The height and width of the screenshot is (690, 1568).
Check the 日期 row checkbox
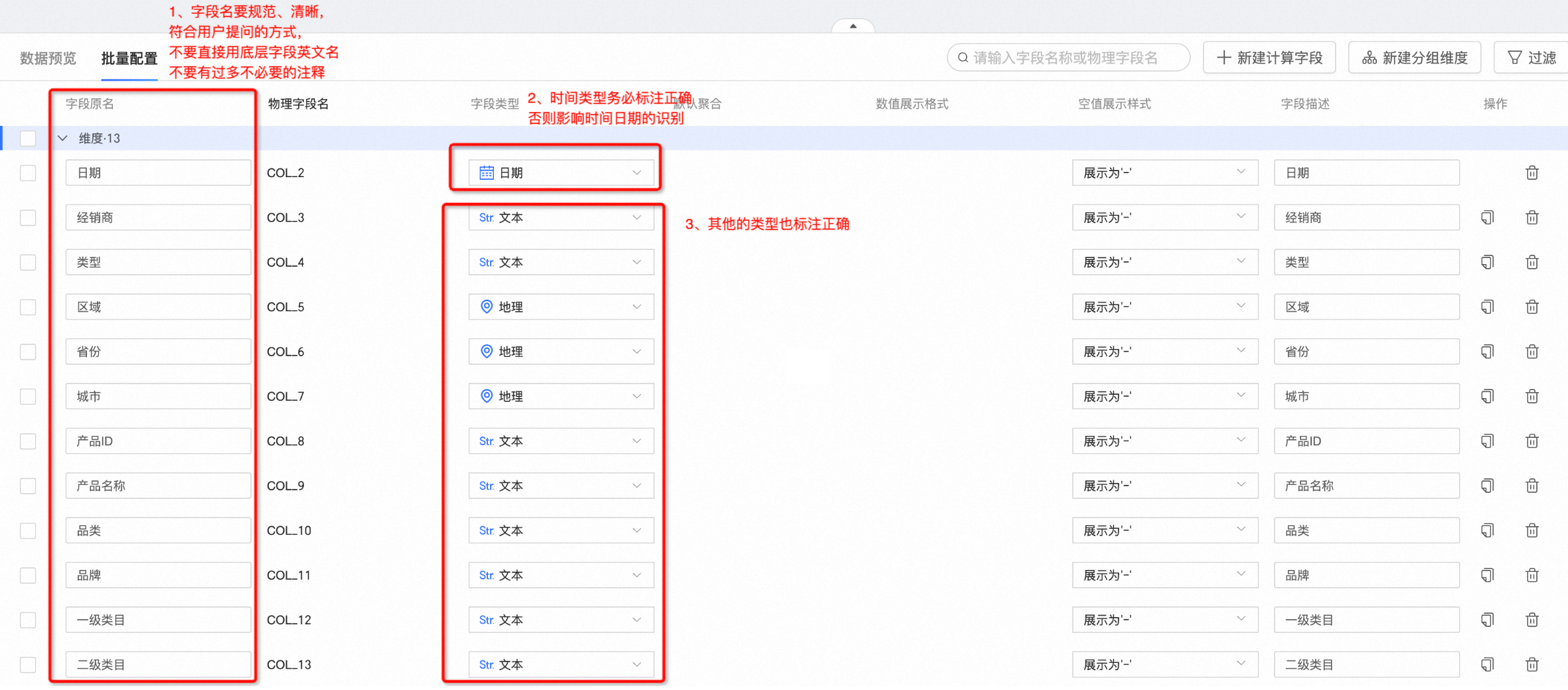tap(28, 172)
